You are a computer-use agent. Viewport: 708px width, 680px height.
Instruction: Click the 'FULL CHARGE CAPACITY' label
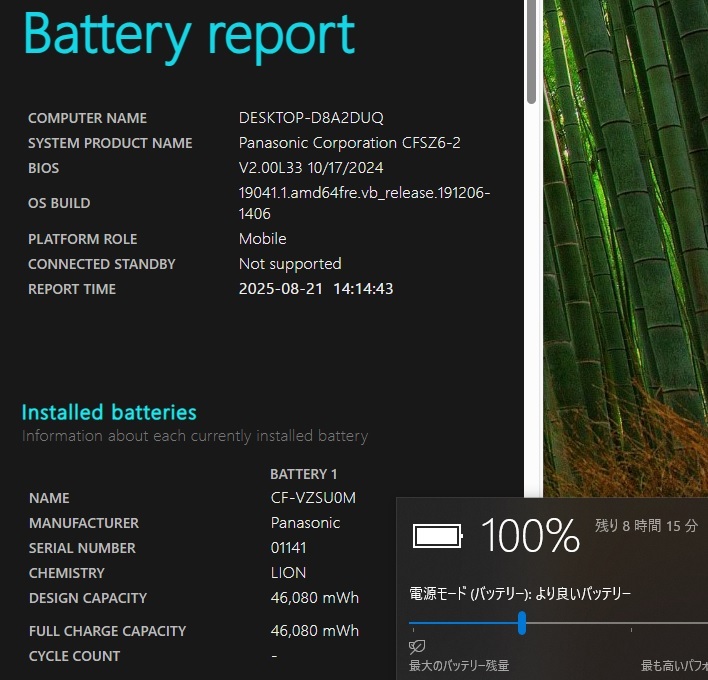(107, 631)
